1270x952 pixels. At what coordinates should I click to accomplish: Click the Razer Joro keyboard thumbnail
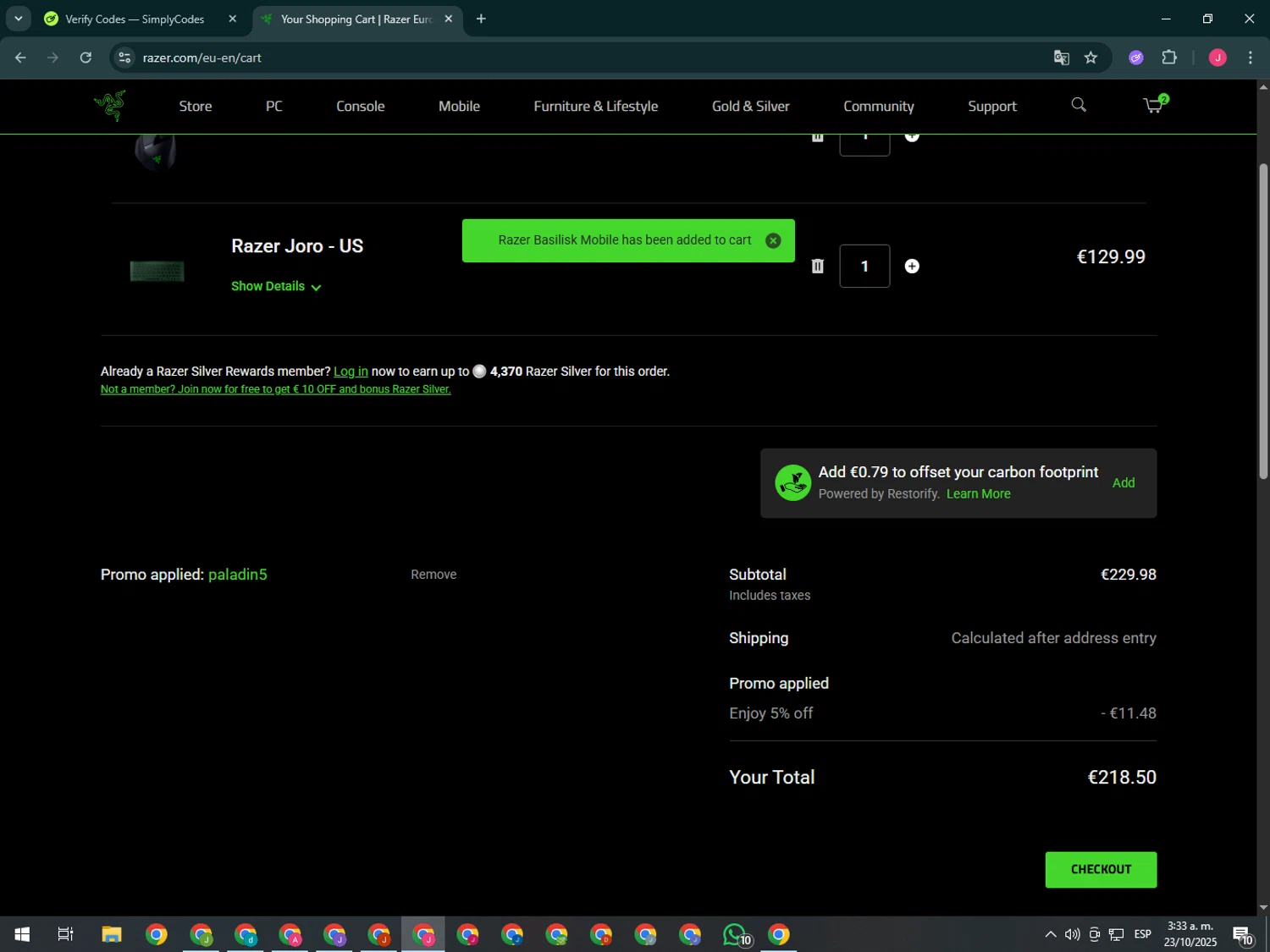pyautogui.click(x=157, y=271)
